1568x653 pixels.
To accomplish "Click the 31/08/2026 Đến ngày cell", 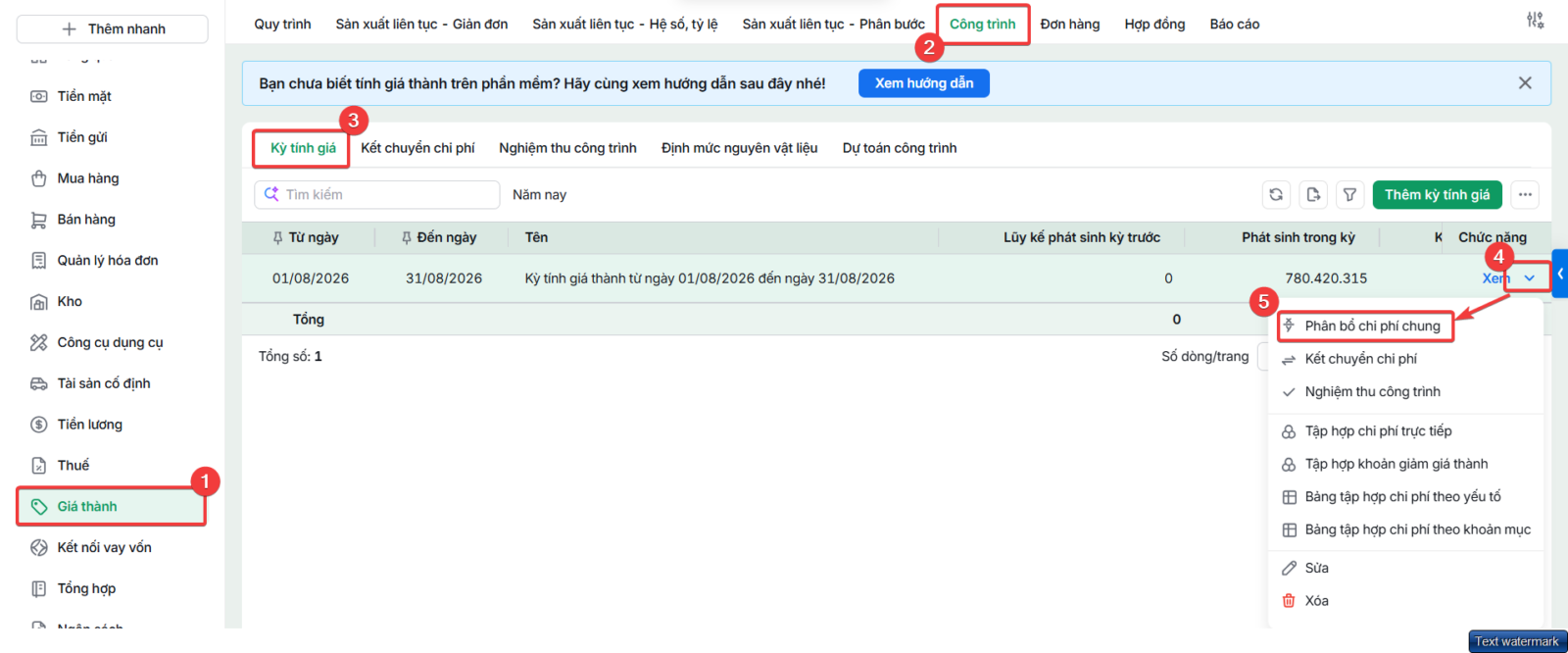I will tap(444, 279).
